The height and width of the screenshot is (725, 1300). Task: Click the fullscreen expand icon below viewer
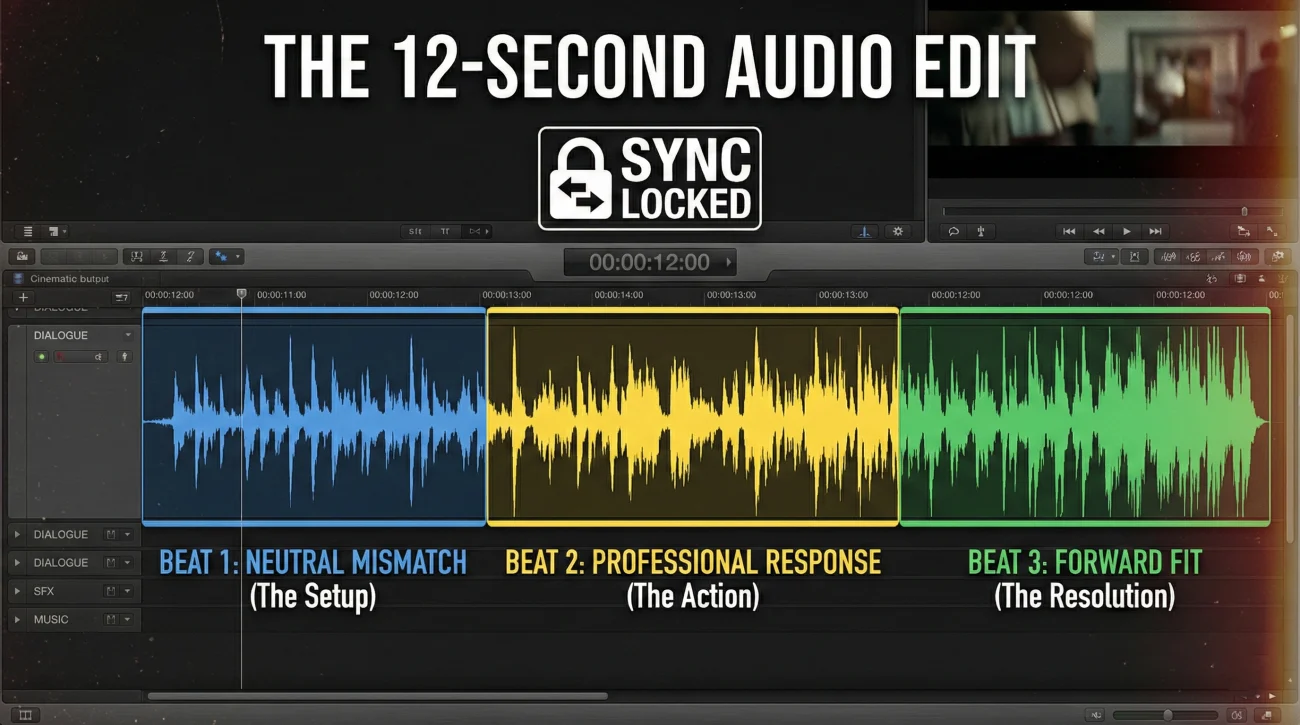click(1272, 231)
